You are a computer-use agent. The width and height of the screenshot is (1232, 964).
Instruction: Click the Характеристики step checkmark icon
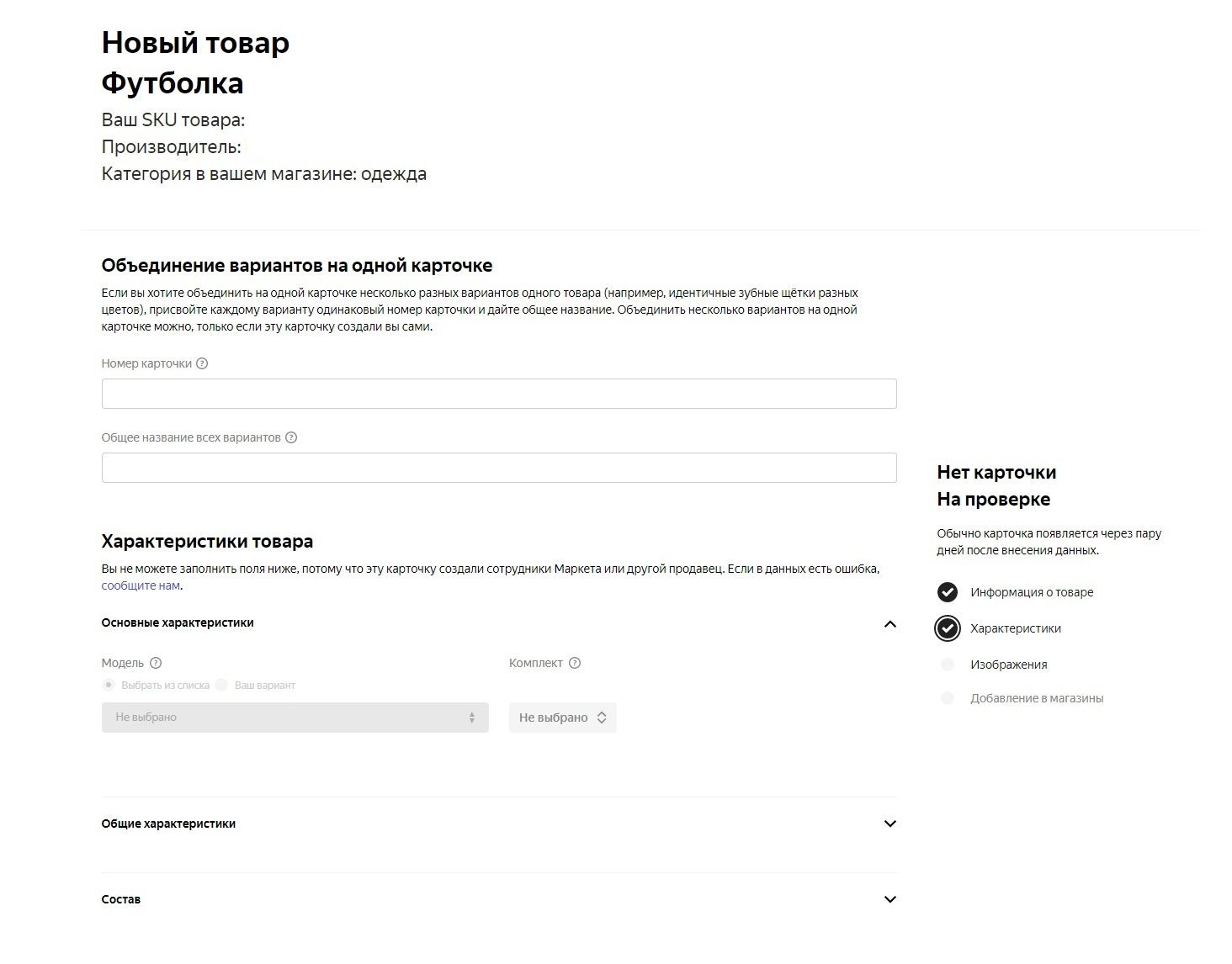coord(948,628)
